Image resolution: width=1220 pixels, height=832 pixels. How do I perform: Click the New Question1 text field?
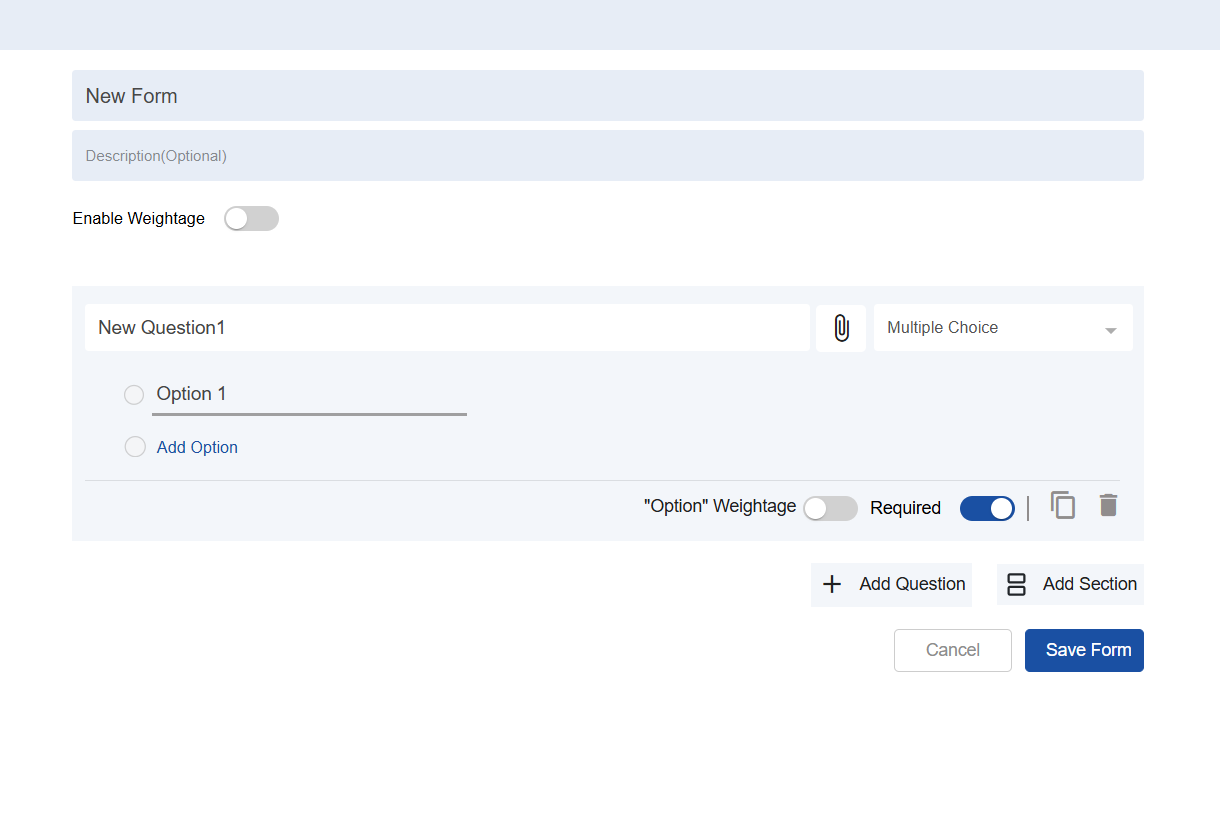pos(446,328)
